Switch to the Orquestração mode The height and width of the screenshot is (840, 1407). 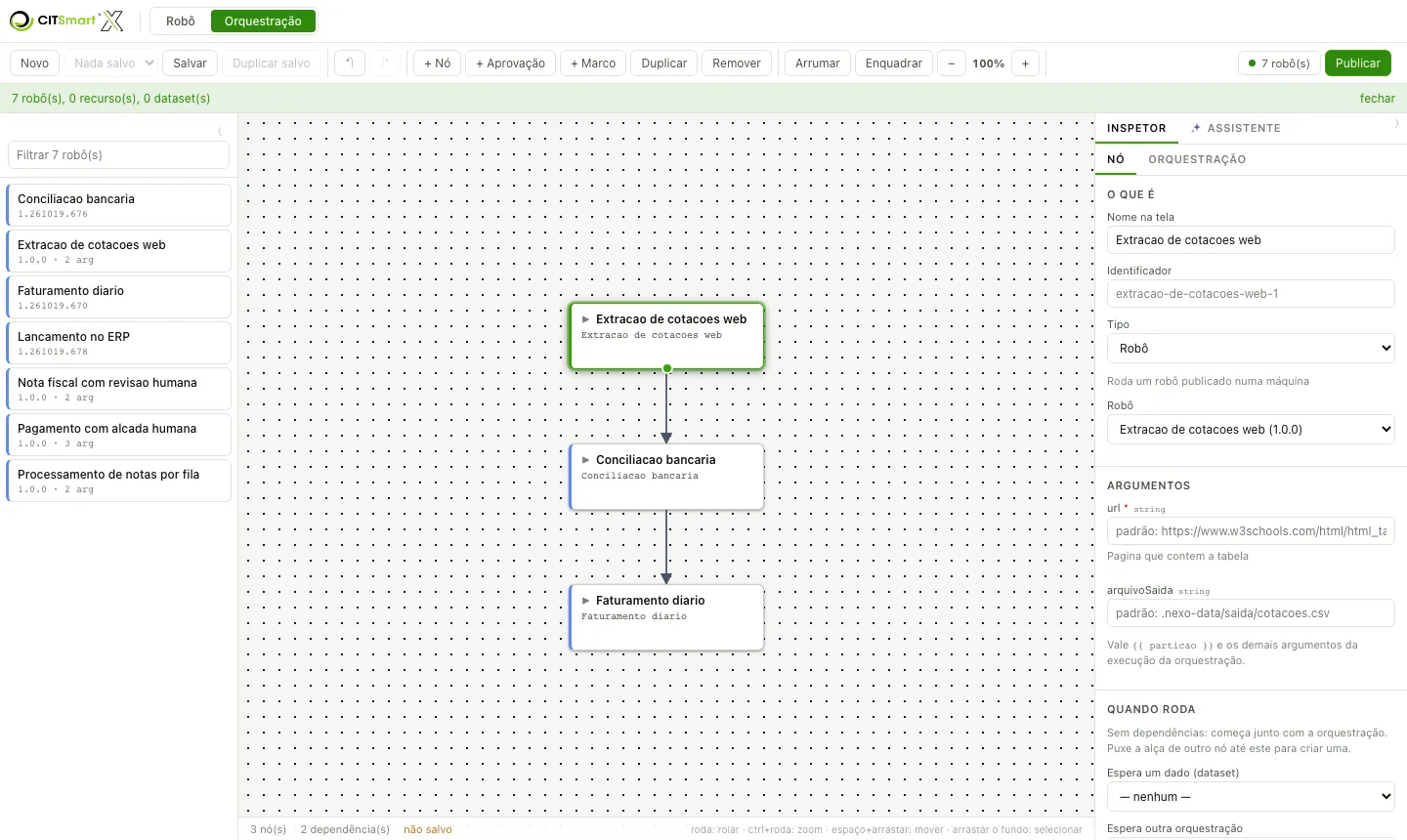coord(263,21)
